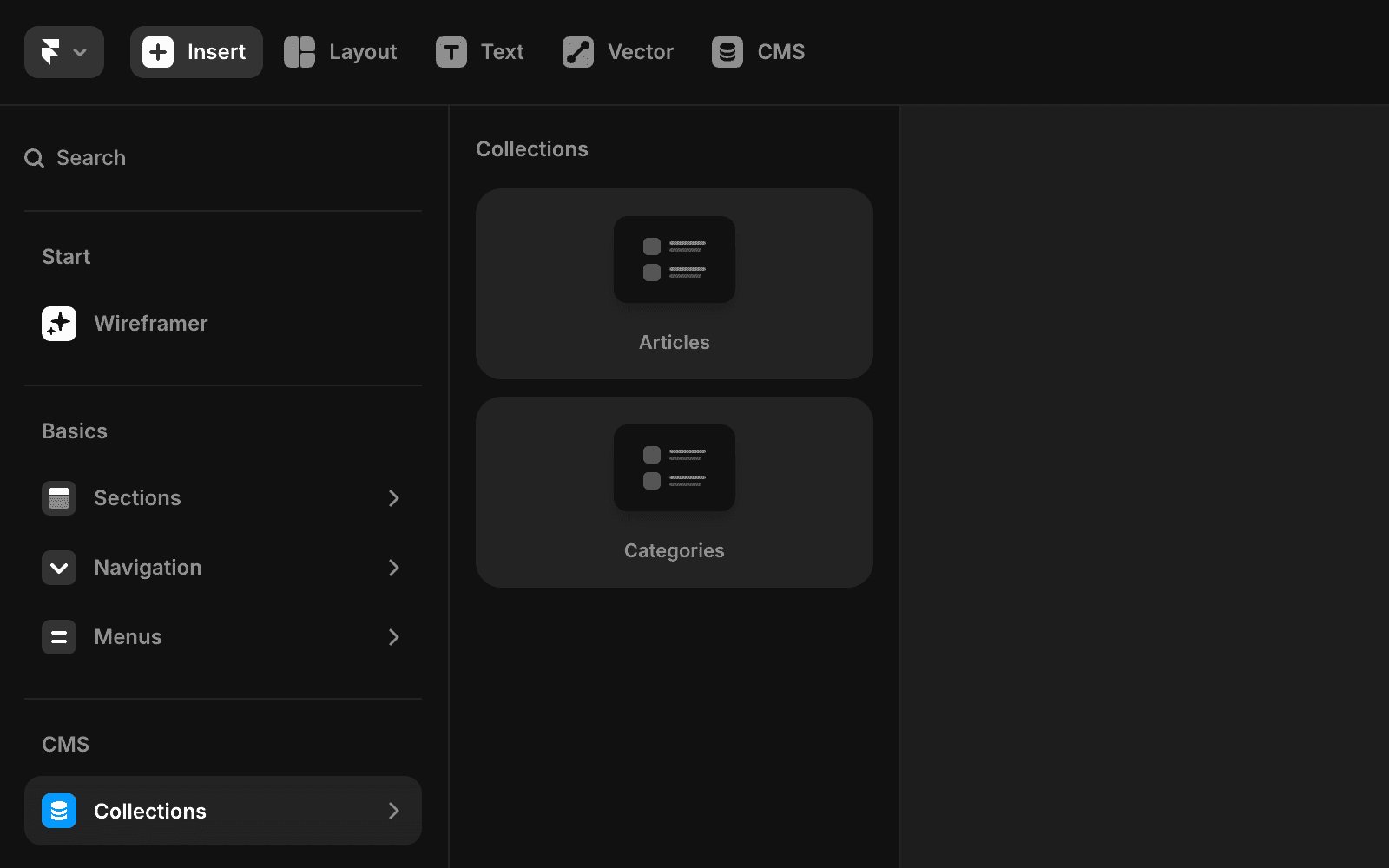This screenshot has width=1389, height=868.
Task: Select the Menus icon in the sidebar
Action: (58, 636)
